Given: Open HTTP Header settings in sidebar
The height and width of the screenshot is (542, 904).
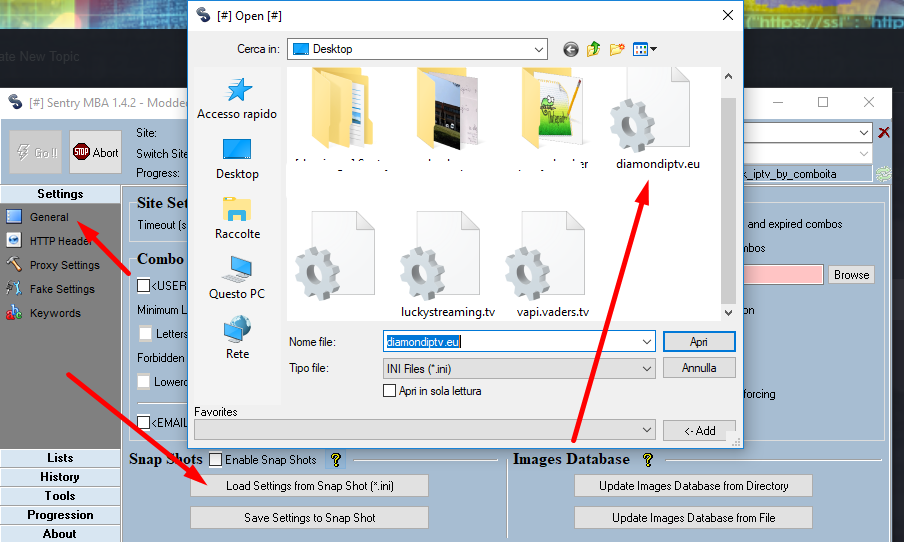Looking at the screenshot, I should [61, 241].
